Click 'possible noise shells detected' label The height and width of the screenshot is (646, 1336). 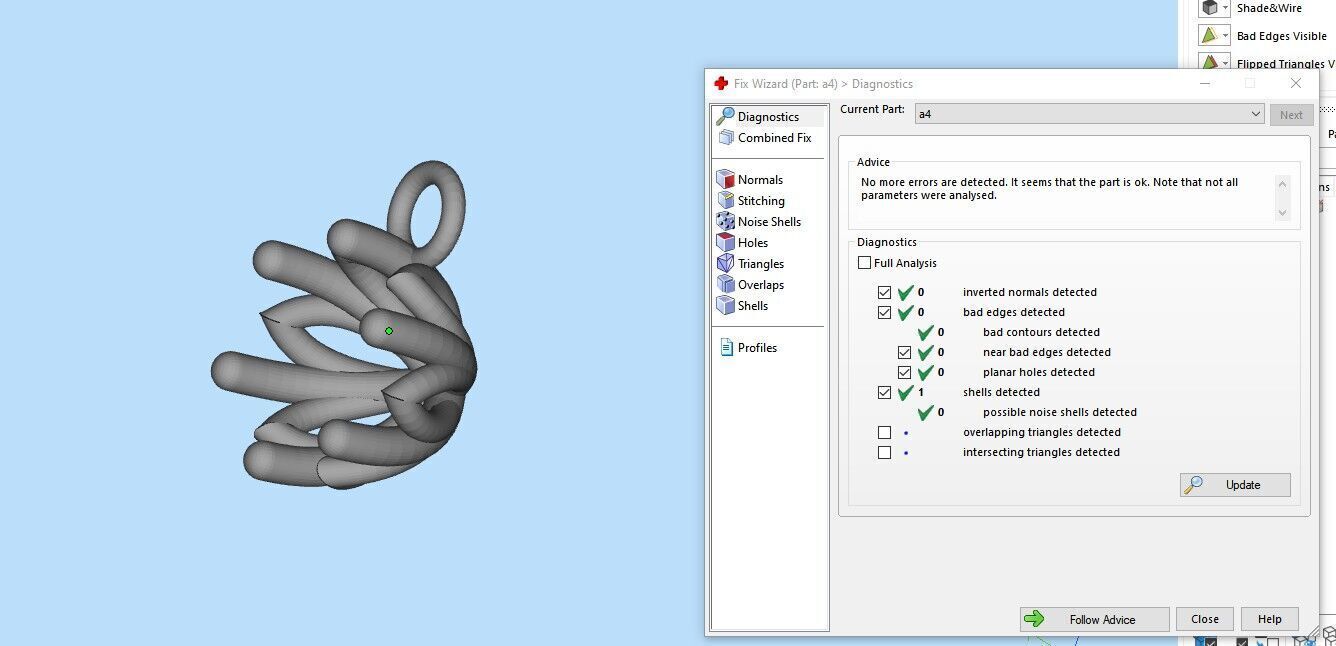tap(1060, 412)
